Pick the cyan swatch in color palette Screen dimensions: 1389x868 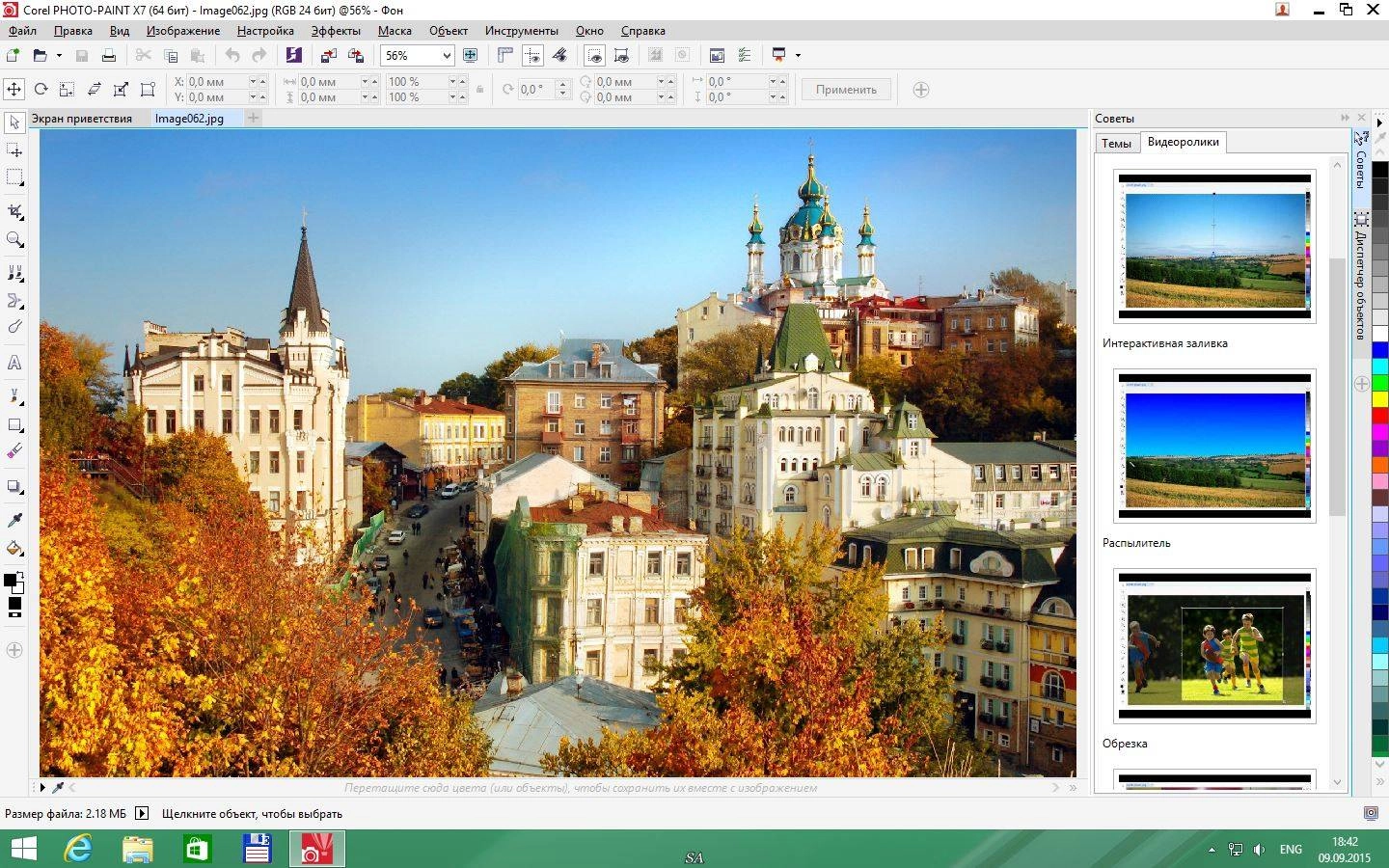(1380, 366)
